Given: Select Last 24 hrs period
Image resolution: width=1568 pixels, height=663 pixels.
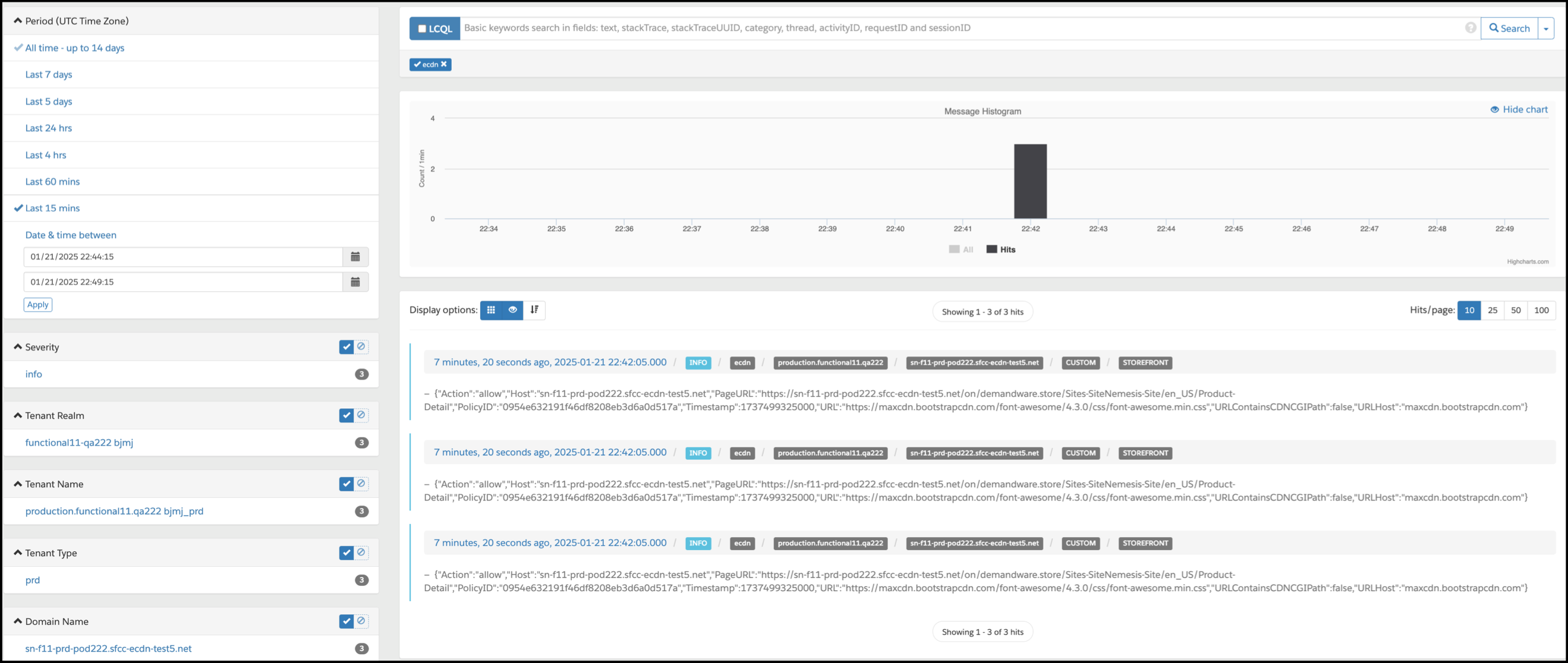Looking at the screenshot, I should point(49,128).
